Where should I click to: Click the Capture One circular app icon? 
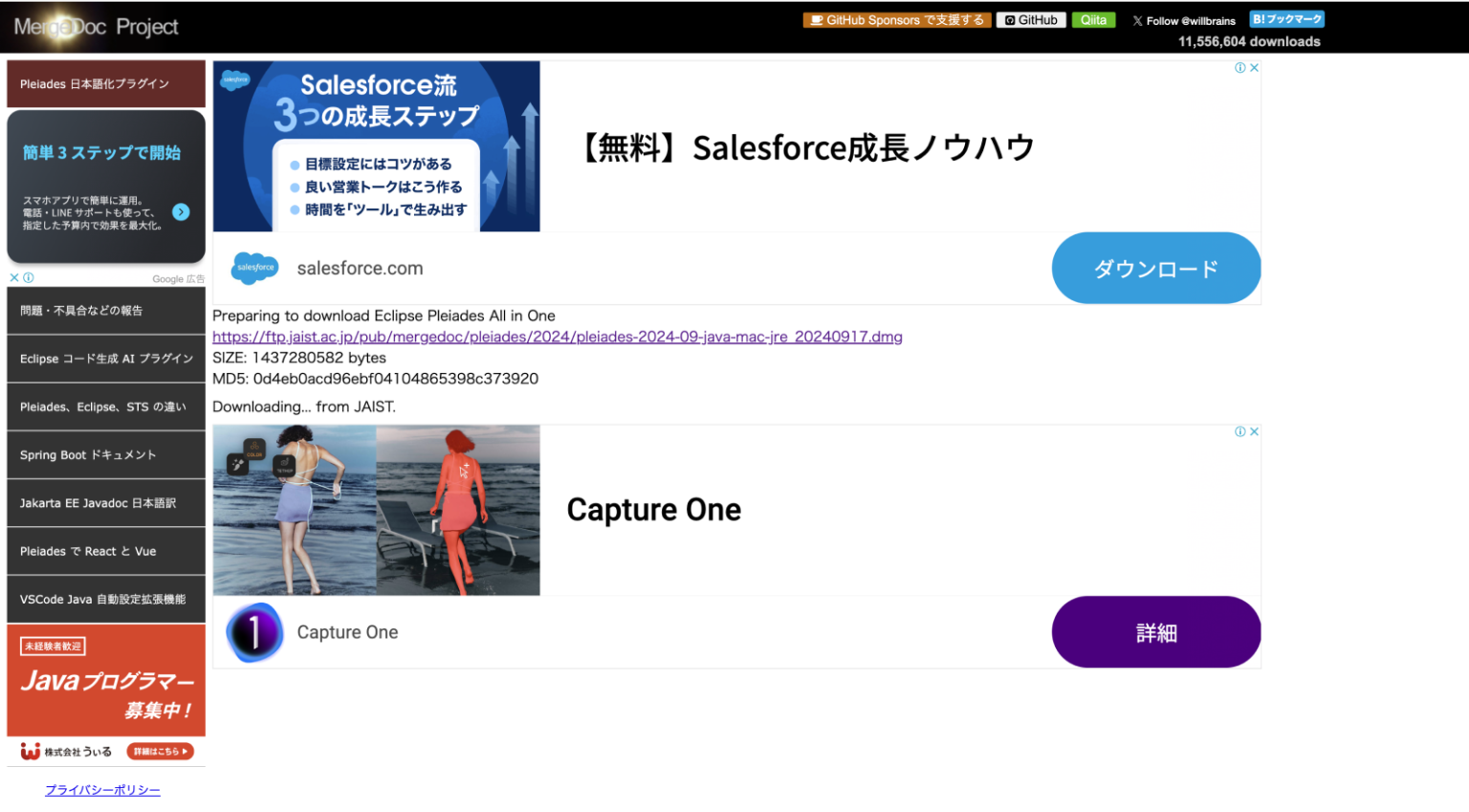(254, 631)
